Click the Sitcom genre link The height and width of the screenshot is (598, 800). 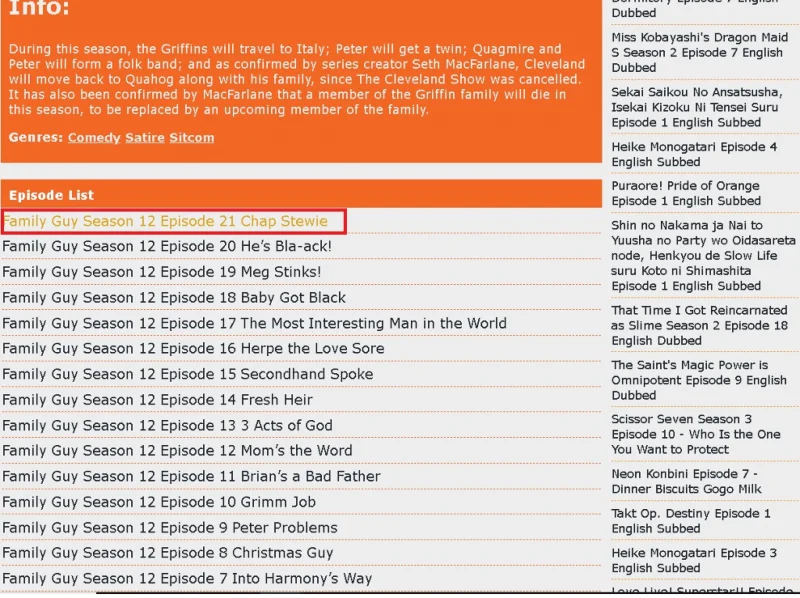pyautogui.click(x=192, y=138)
